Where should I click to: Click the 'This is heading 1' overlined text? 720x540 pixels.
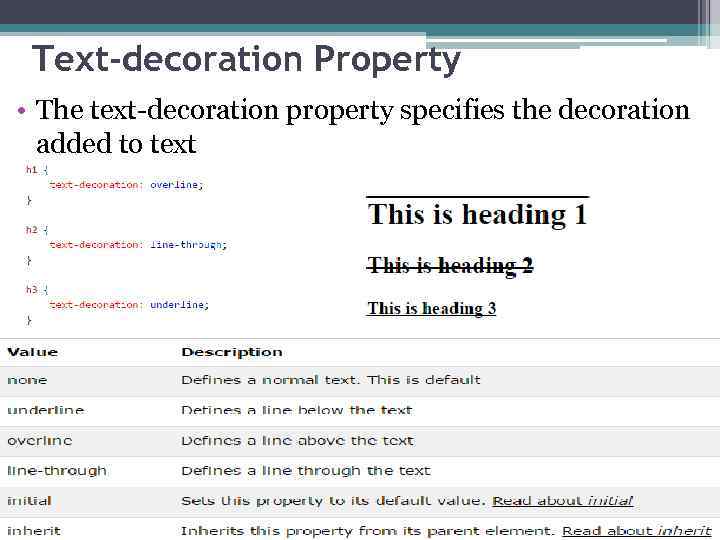(478, 214)
